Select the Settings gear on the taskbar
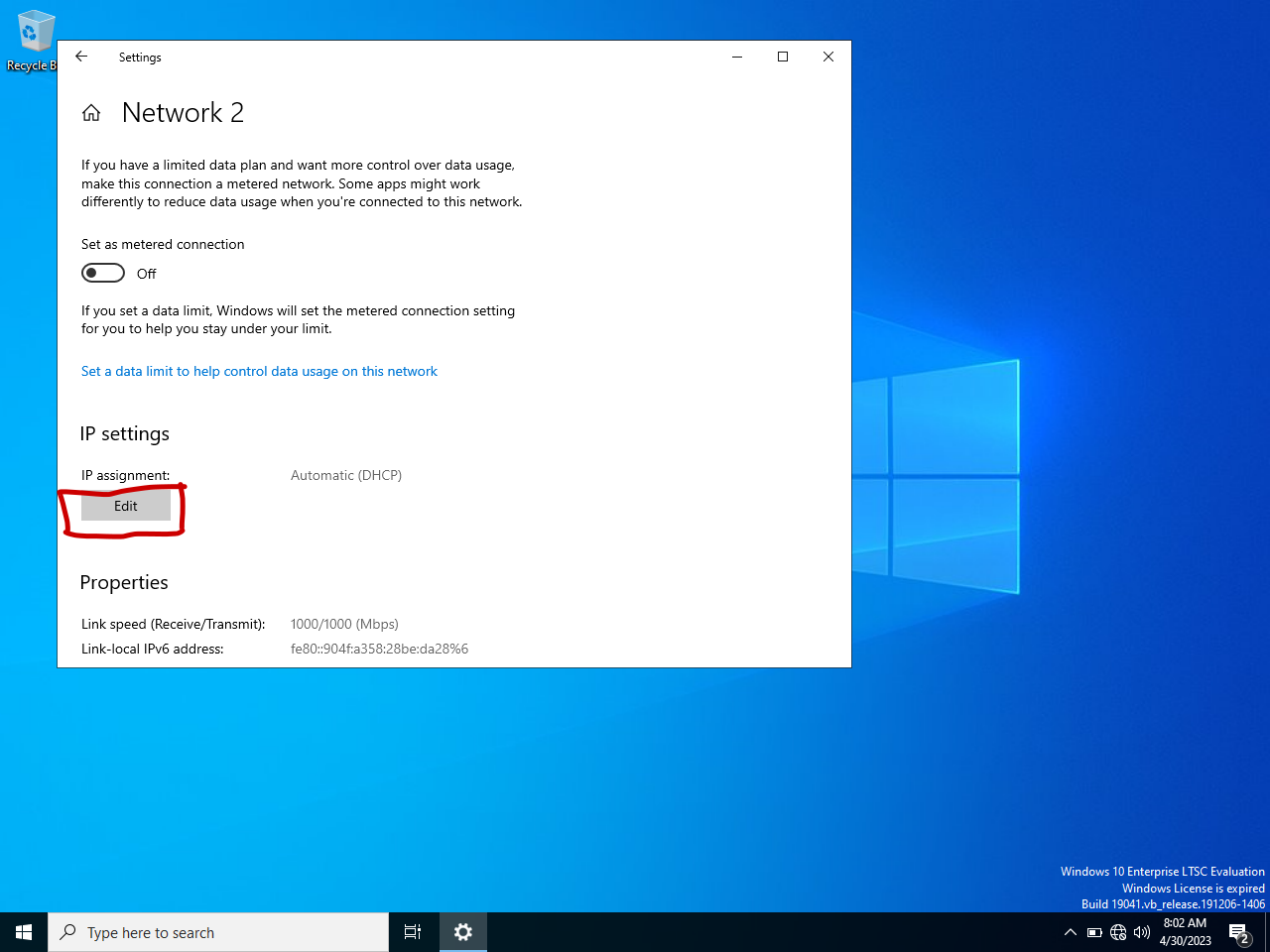 coord(463,932)
